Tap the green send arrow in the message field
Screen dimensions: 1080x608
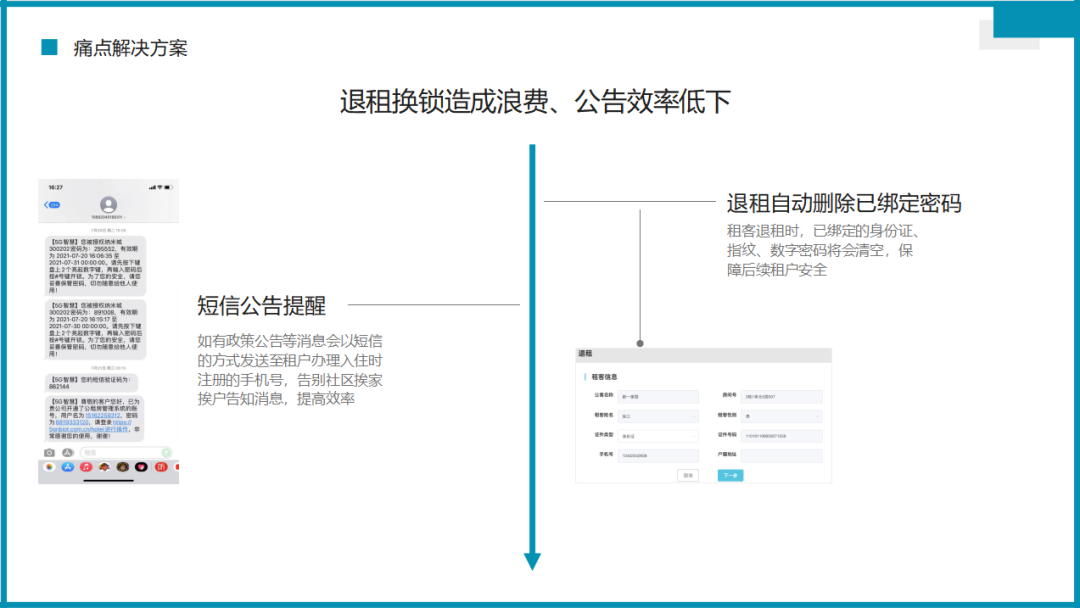165,452
